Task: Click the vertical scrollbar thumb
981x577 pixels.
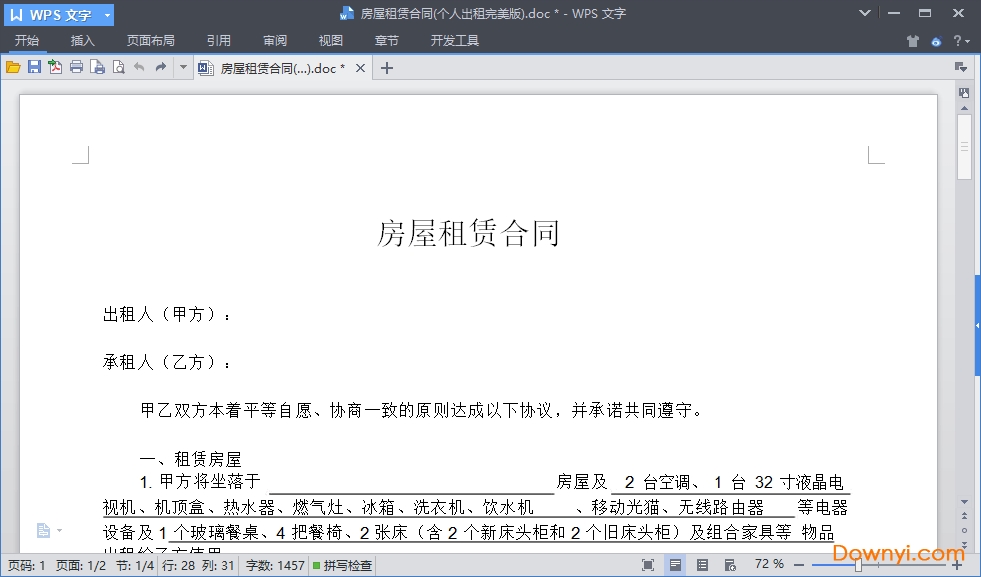Action: tap(964, 147)
